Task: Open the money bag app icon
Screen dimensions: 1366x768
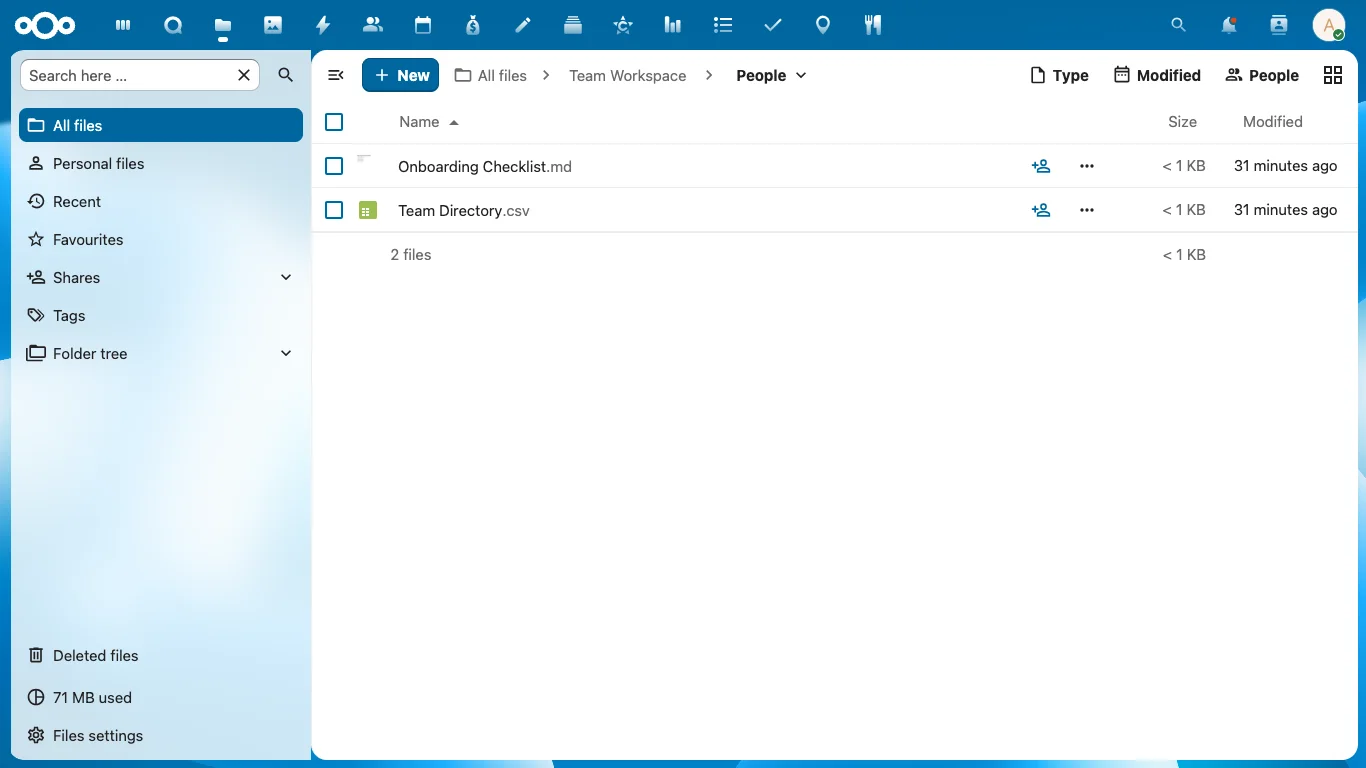Action: pyautogui.click(x=473, y=25)
